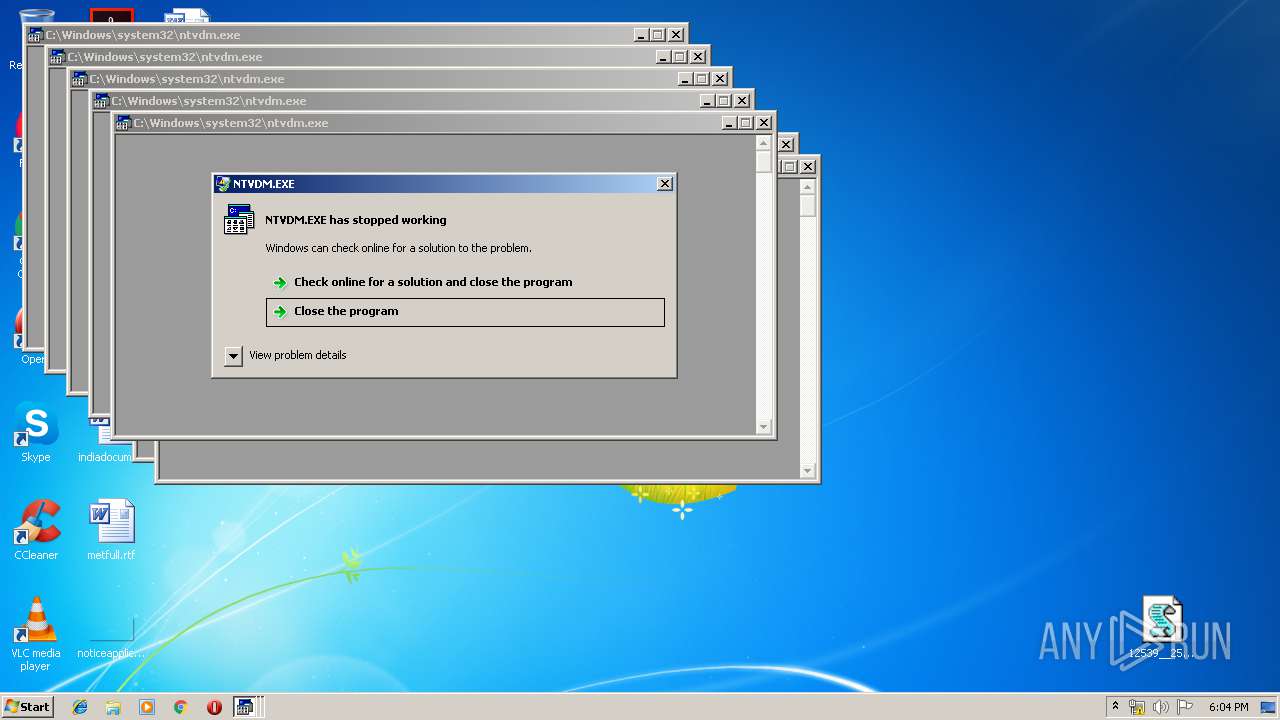Maximize the frontmost ntvdm.exe console window
Image resolution: width=1280 pixels, height=720 pixels.
(746, 123)
